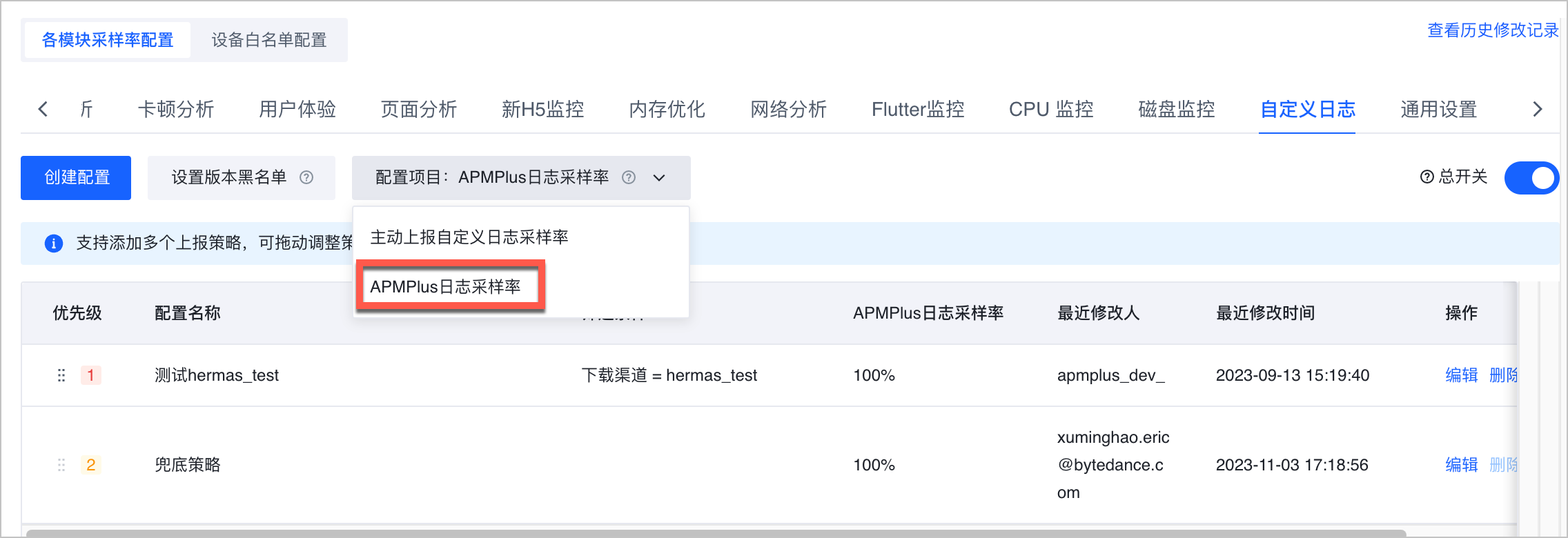Open the 通用设置 tab
The height and width of the screenshot is (538, 1568).
click(x=1439, y=109)
